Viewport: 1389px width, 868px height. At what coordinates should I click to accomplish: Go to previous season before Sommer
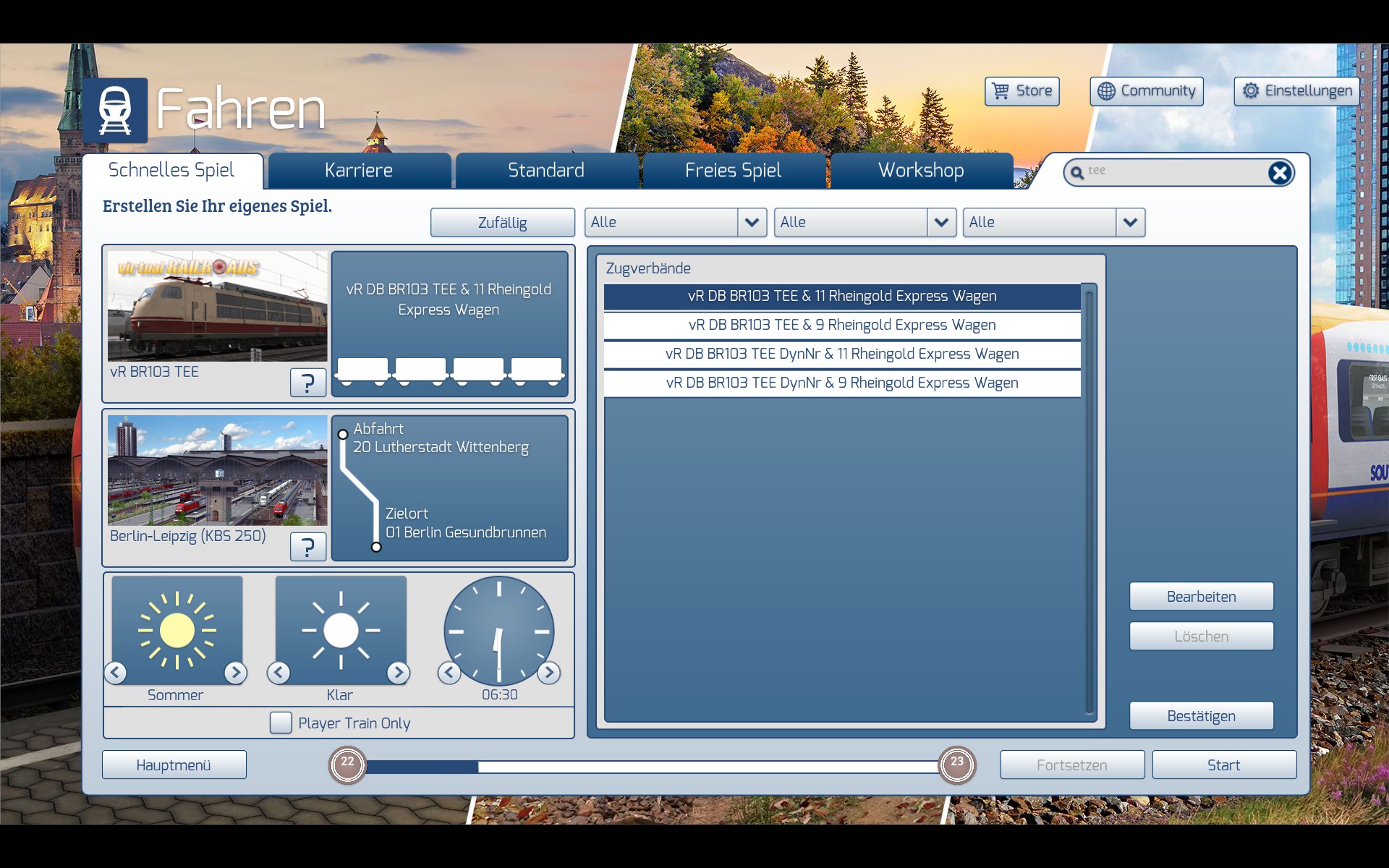click(x=116, y=673)
